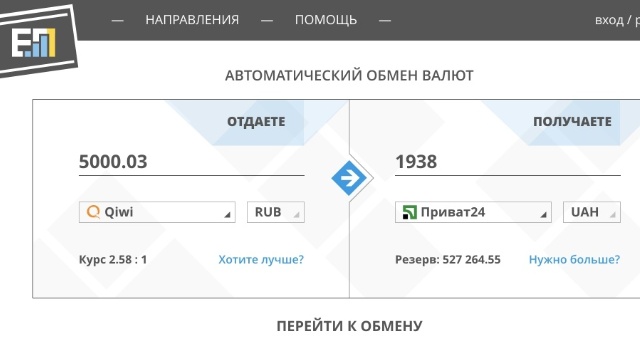Click the Нужно больше? link
This screenshot has width=640, height=360.
tap(574, 260)
